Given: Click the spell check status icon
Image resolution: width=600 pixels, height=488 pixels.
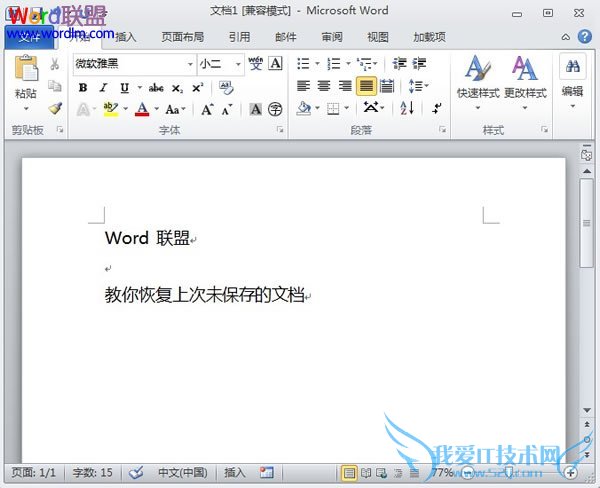Looking at the screenshot, I should point(136,473).
